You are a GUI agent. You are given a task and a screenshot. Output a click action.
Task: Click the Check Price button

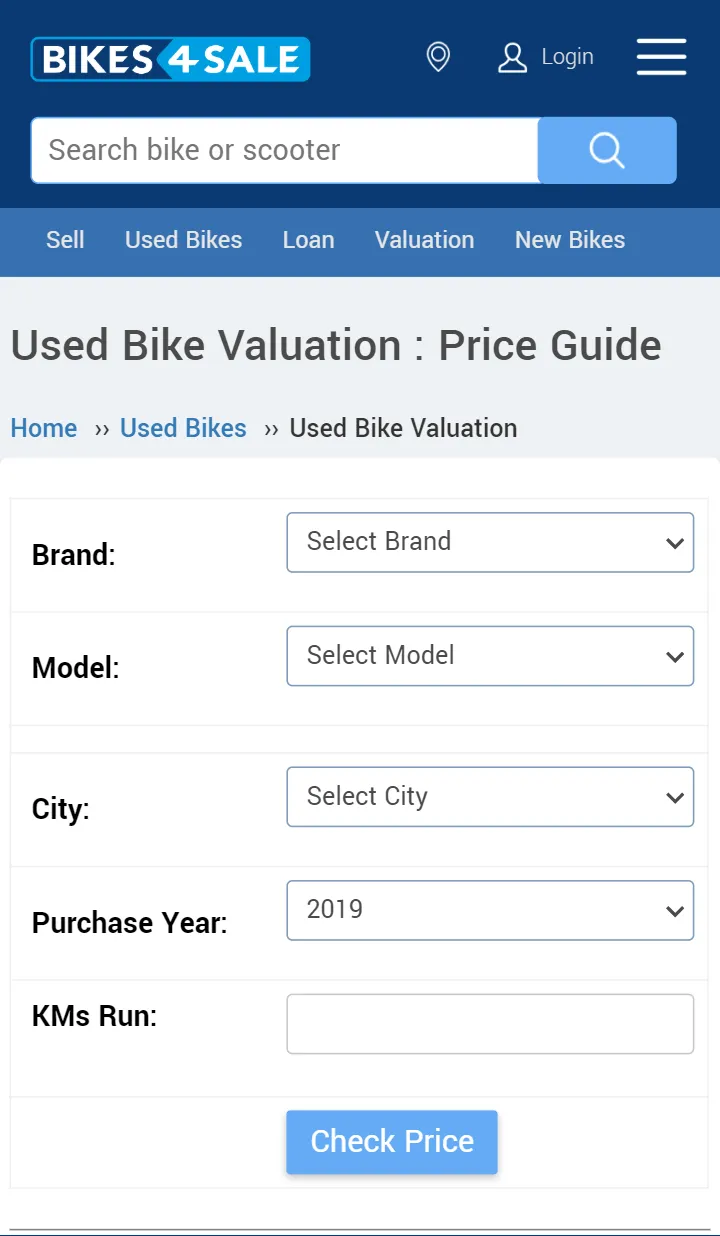(392, 1142)
